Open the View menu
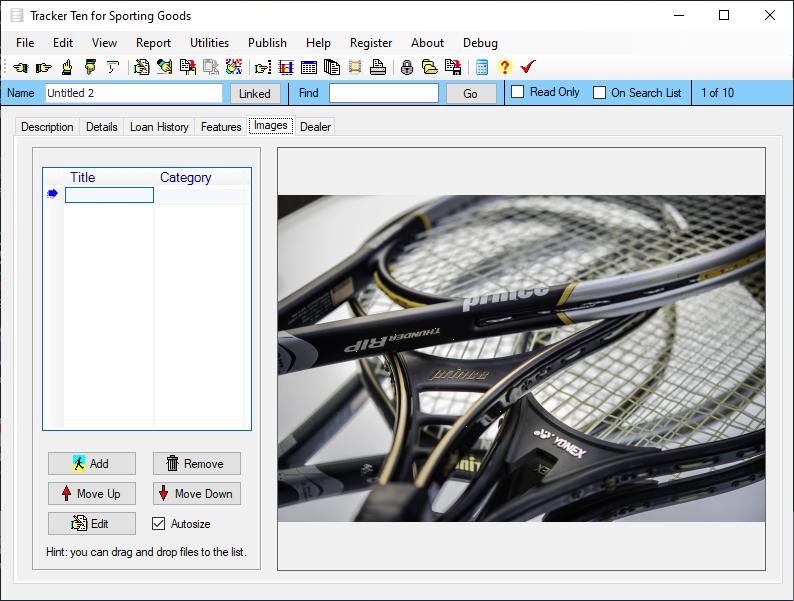 [x=104, y=43]
